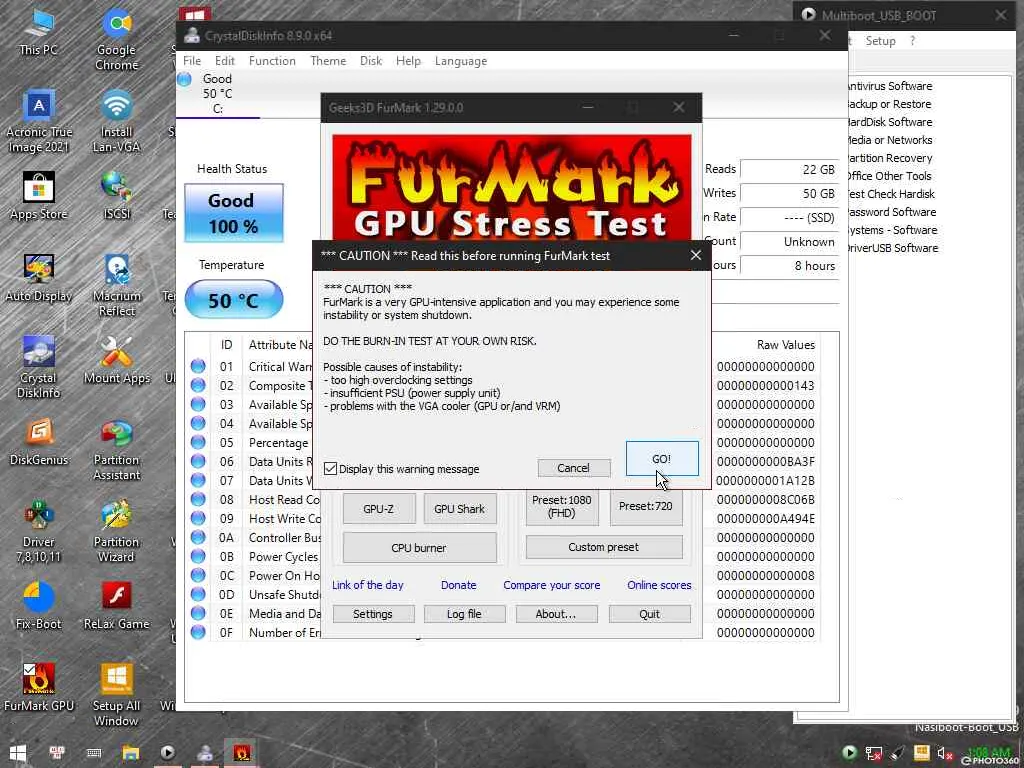Select FurMark flame icon in taskbar
The image size is (1024, 768).
pos(242,753)
